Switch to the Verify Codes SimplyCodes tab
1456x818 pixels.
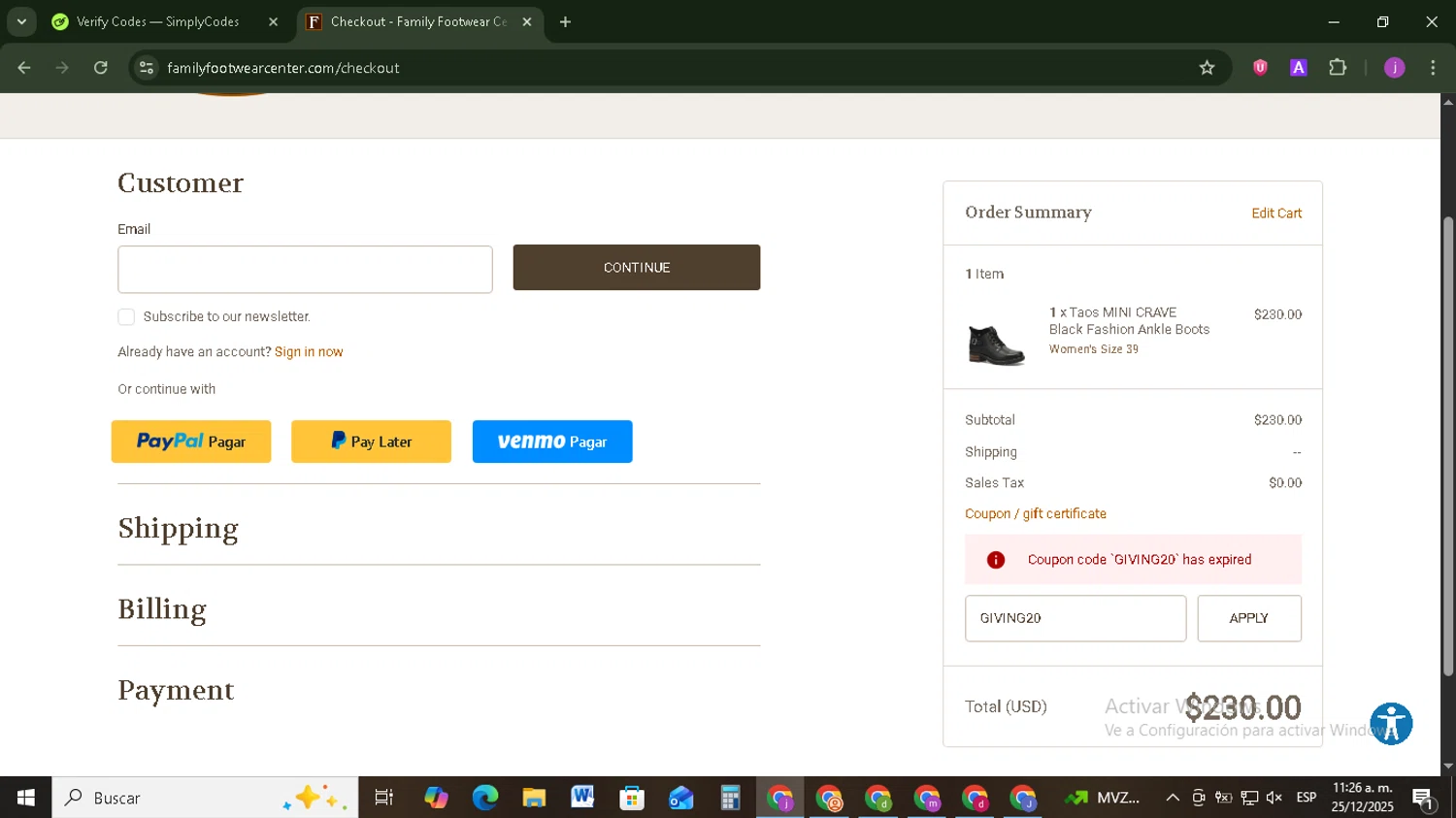pos(157,21)
